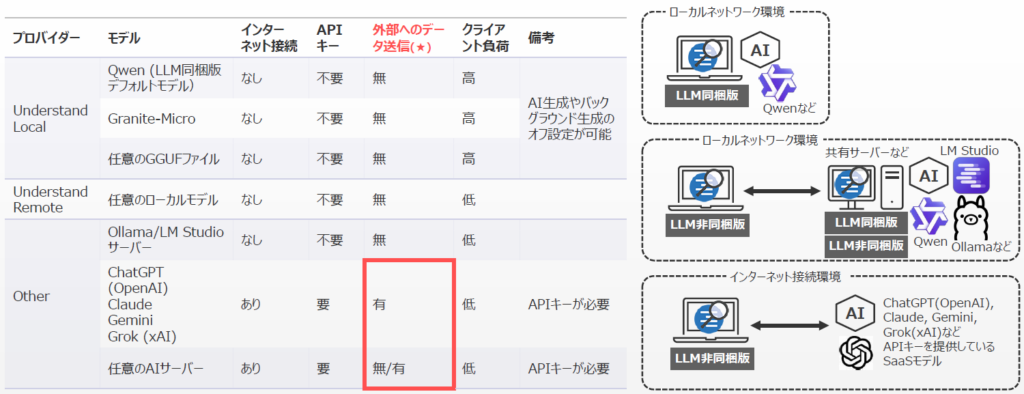Click the 低 cell in the Ollama/LM Studio row
Viewport: 1024px width, 394px height.
[468, 240]
